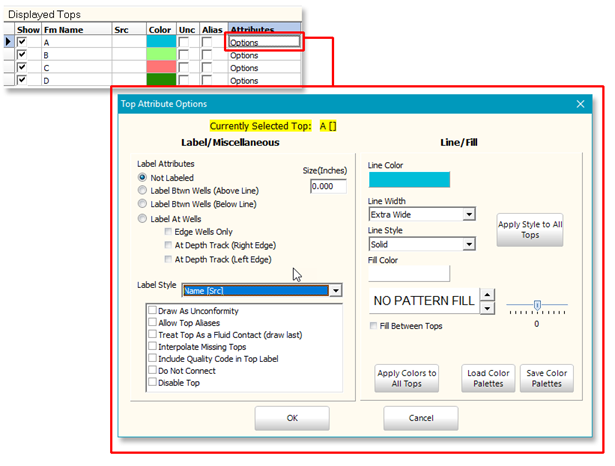Screen dimensions: 615x466
Task: Toggle Show checkbox for top A
Action: [x=22, y=42]
